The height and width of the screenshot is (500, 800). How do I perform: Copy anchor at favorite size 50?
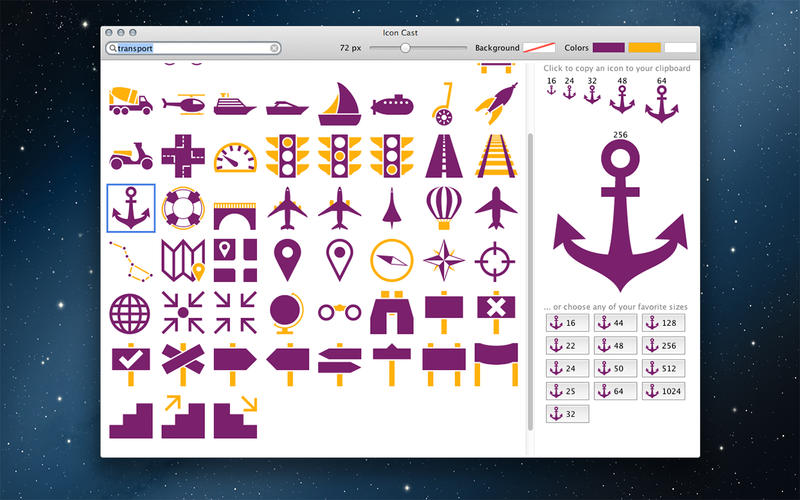(x=615, y=368)
